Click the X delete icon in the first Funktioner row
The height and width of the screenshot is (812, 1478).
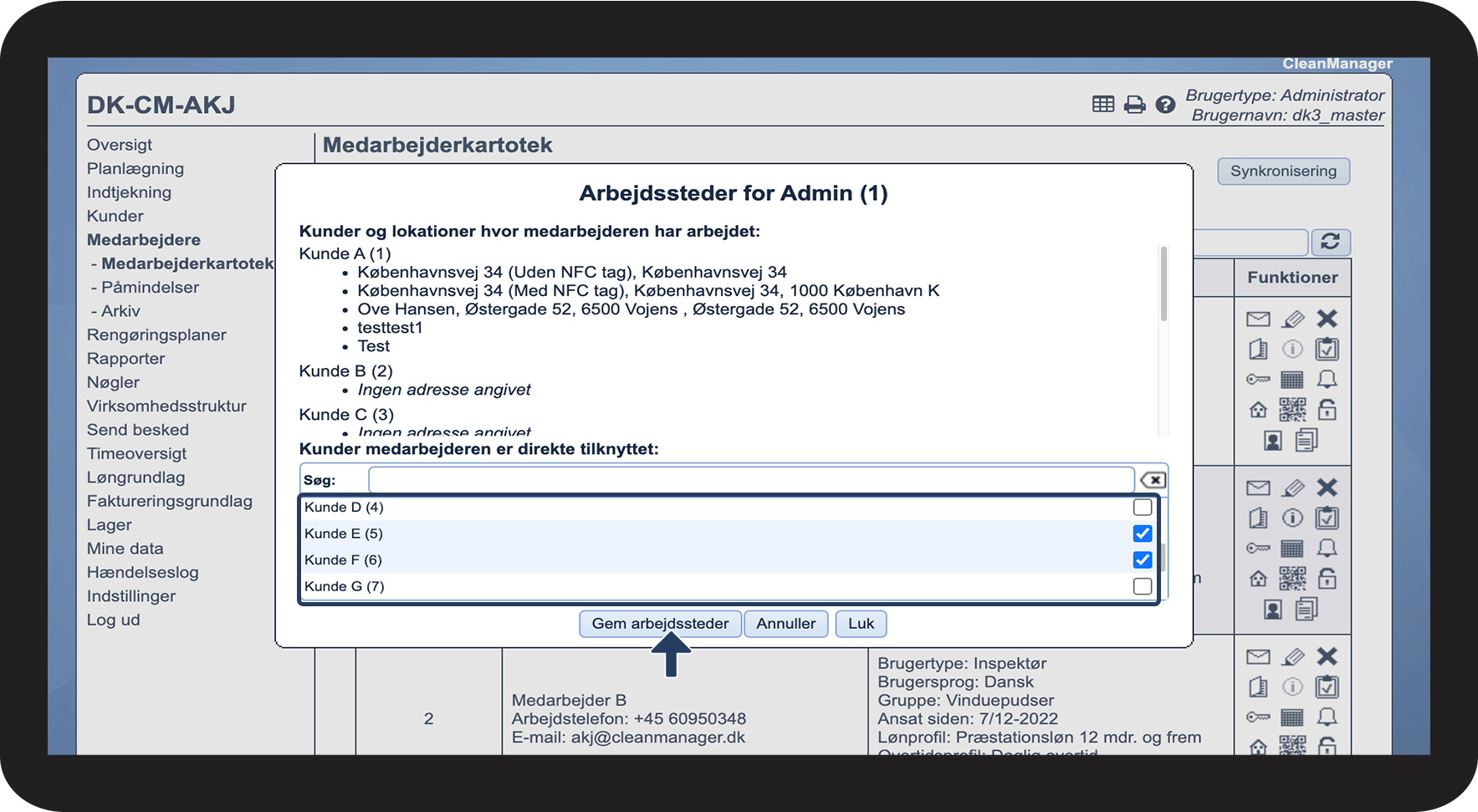(1327, 319)
